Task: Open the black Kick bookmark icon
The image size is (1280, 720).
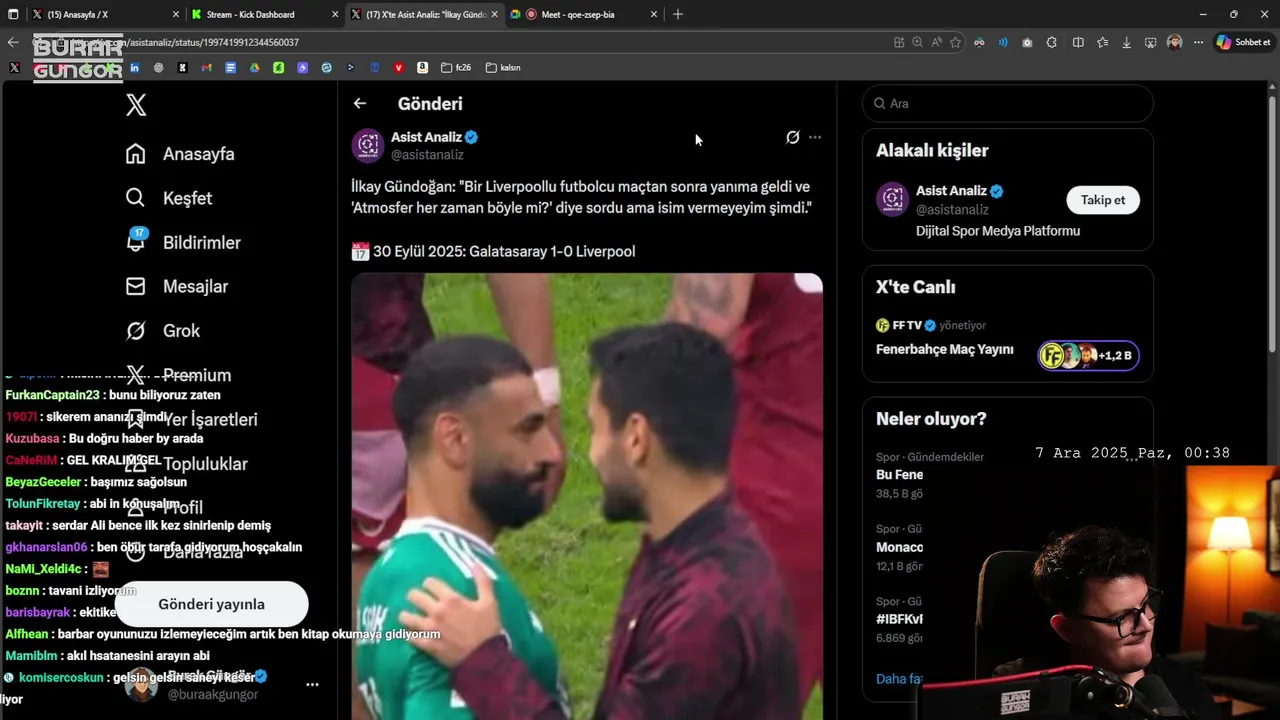Action: point(183,67)
